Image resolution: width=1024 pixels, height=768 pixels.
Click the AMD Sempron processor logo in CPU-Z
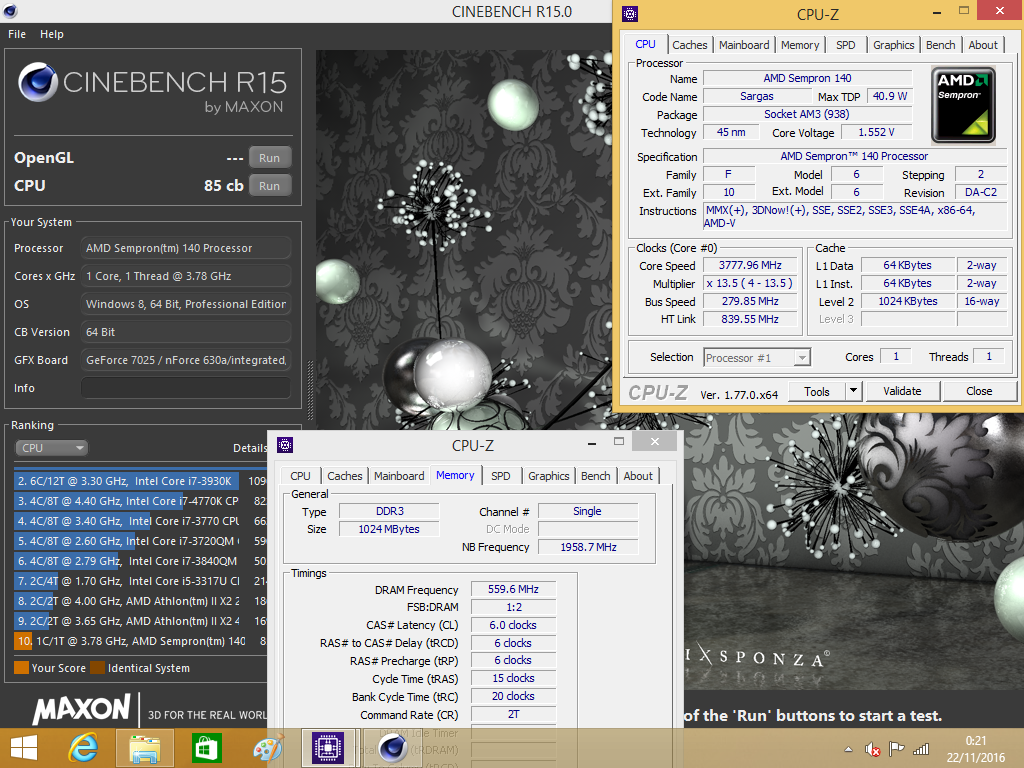click(x=963, y=104)
